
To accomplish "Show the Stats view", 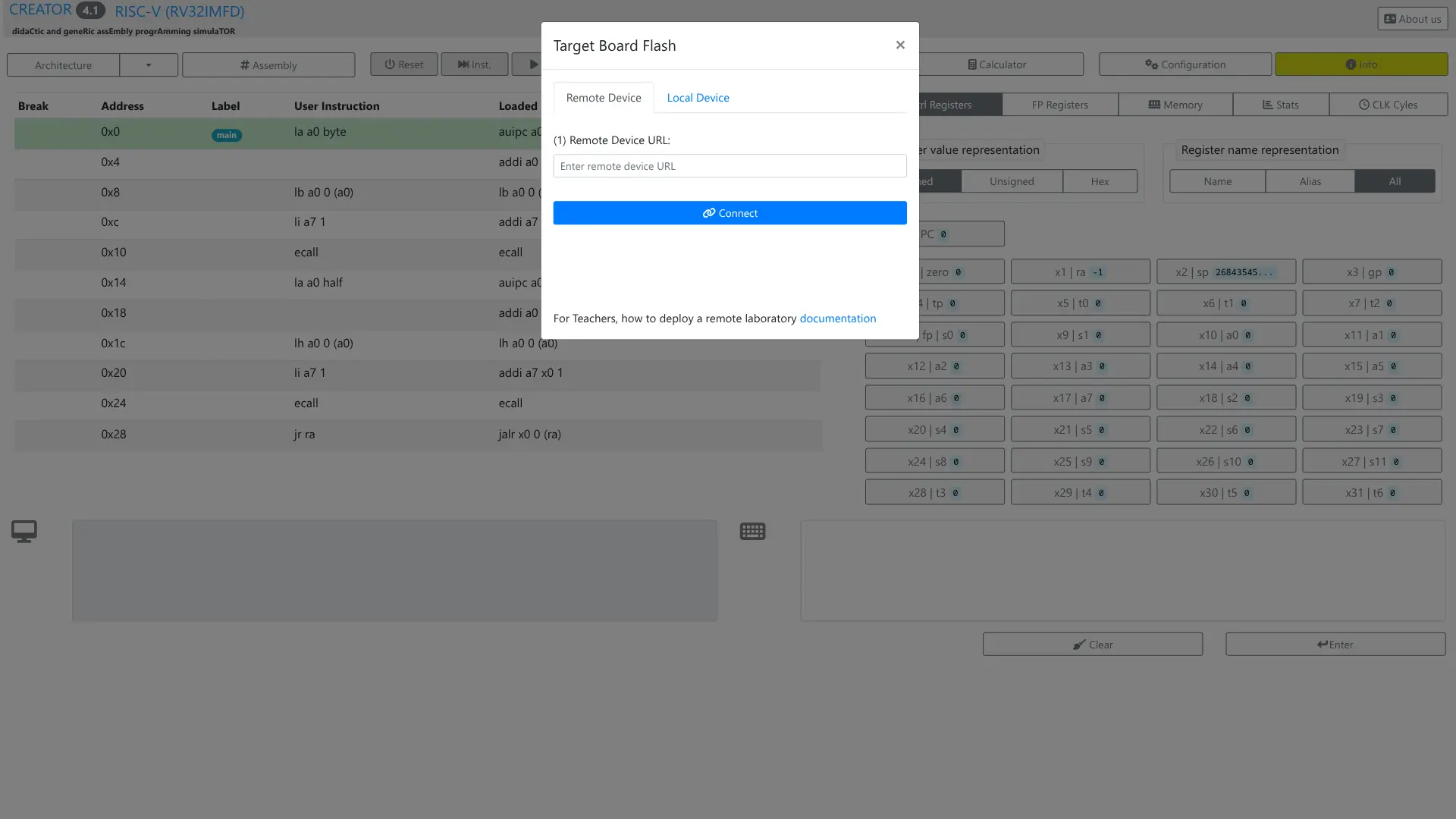I will [1281, 105].
